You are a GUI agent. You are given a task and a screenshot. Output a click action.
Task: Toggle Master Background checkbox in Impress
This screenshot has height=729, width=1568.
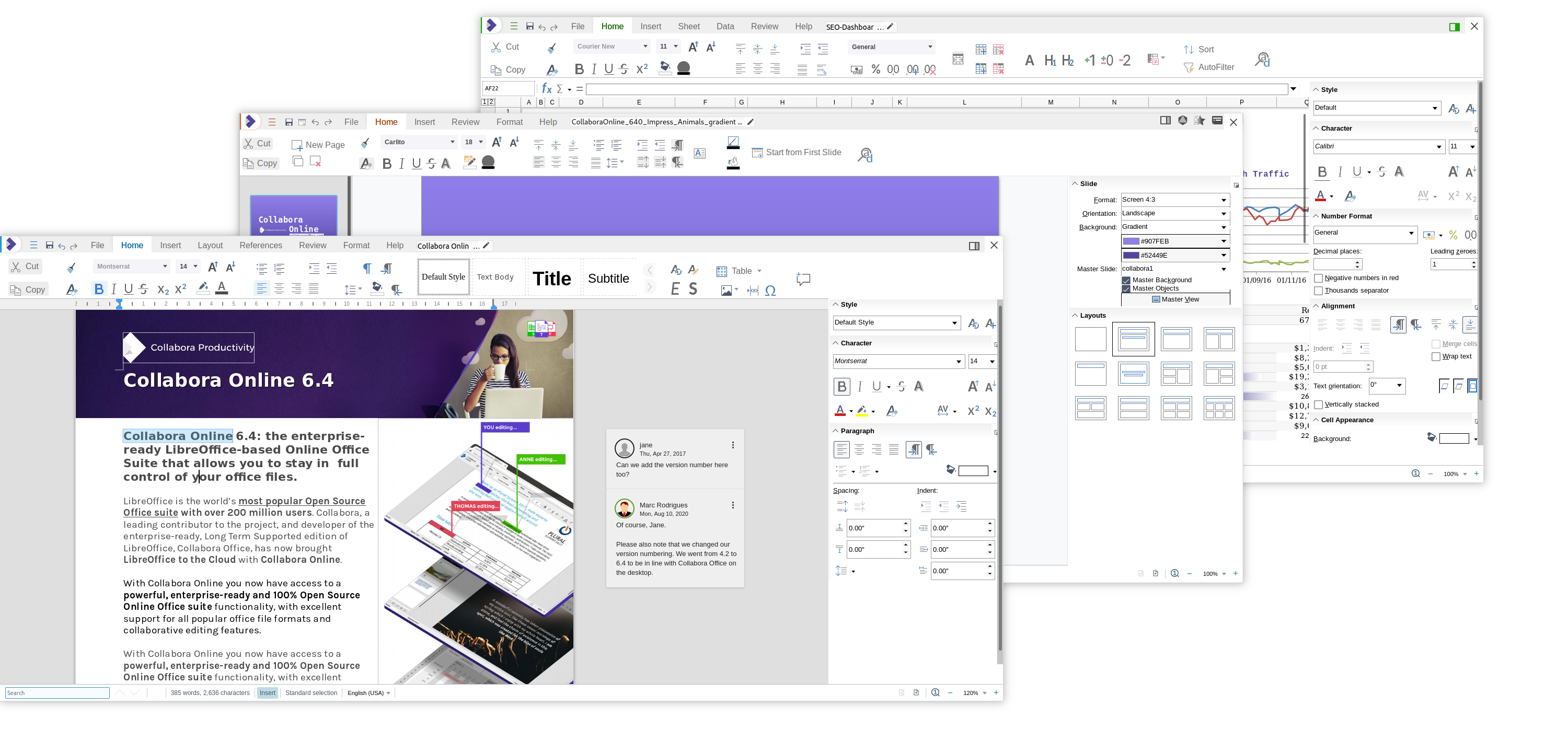point(1126,281)
